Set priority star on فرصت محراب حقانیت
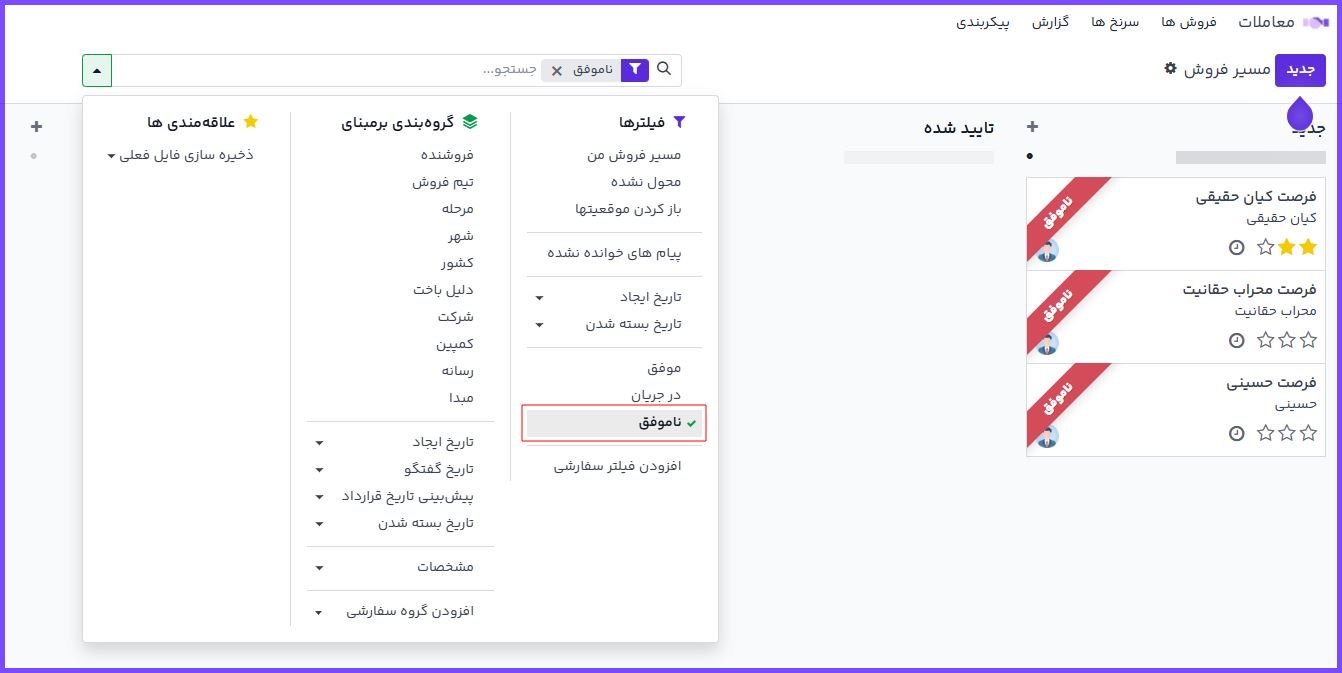 click(x=1307, y=340)
